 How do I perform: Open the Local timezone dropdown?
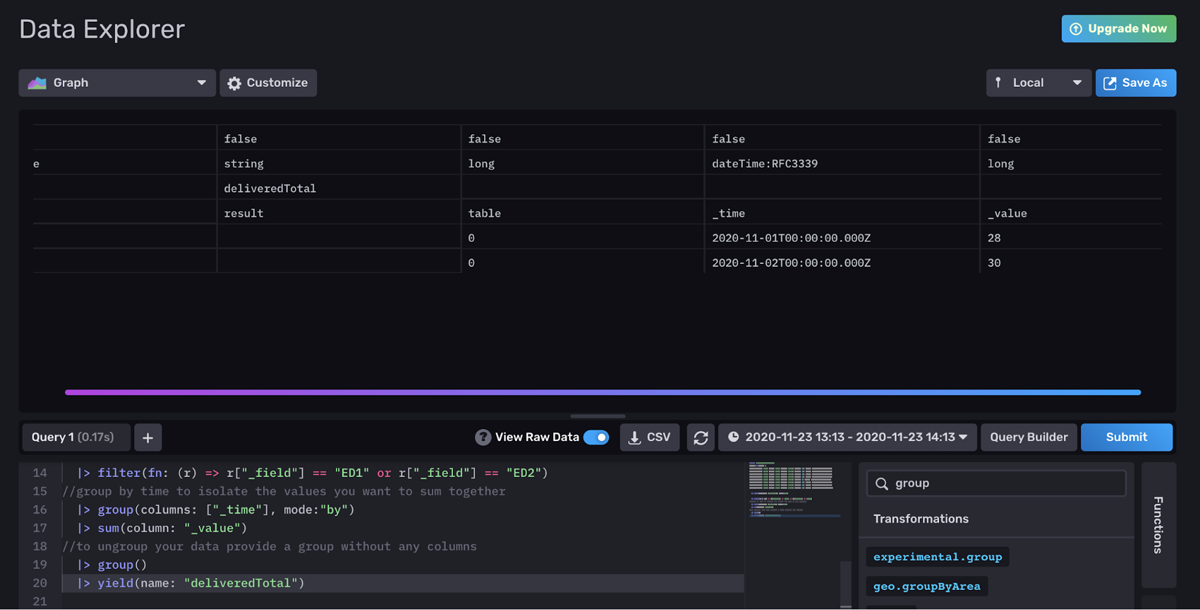(1038, 83)
